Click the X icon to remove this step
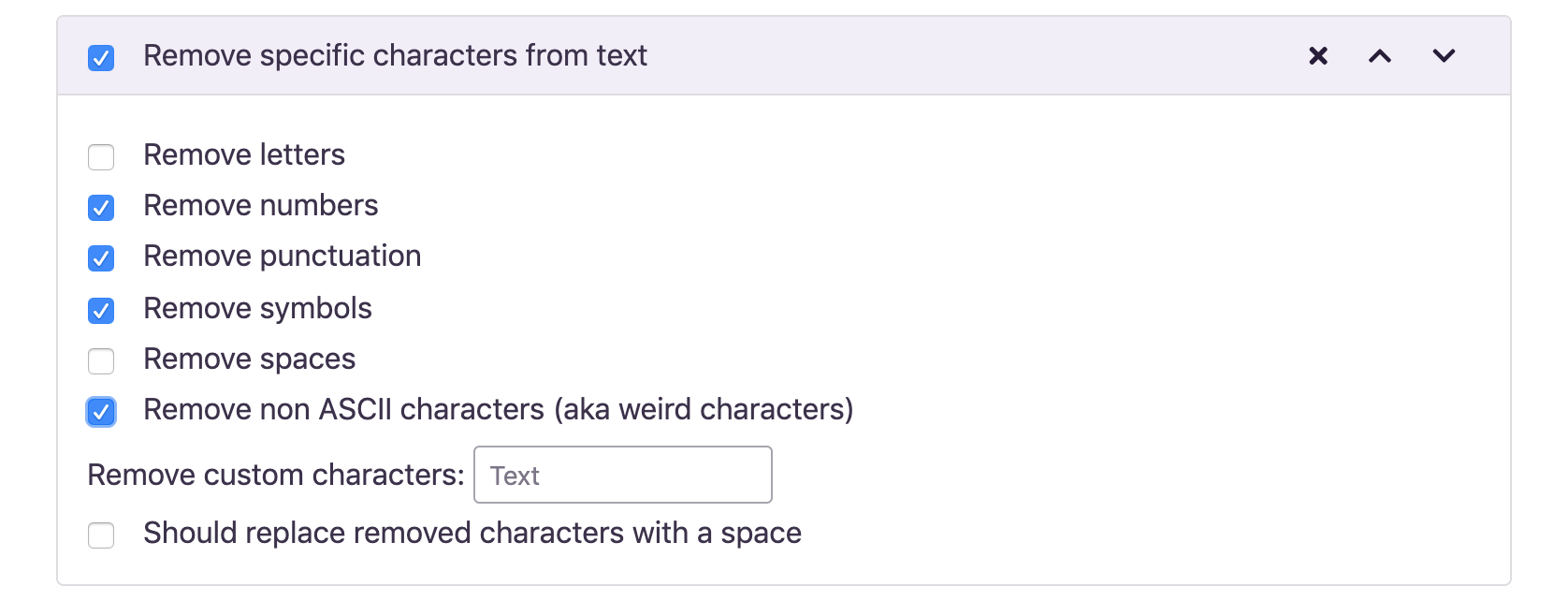 (x=1318, y=56)
